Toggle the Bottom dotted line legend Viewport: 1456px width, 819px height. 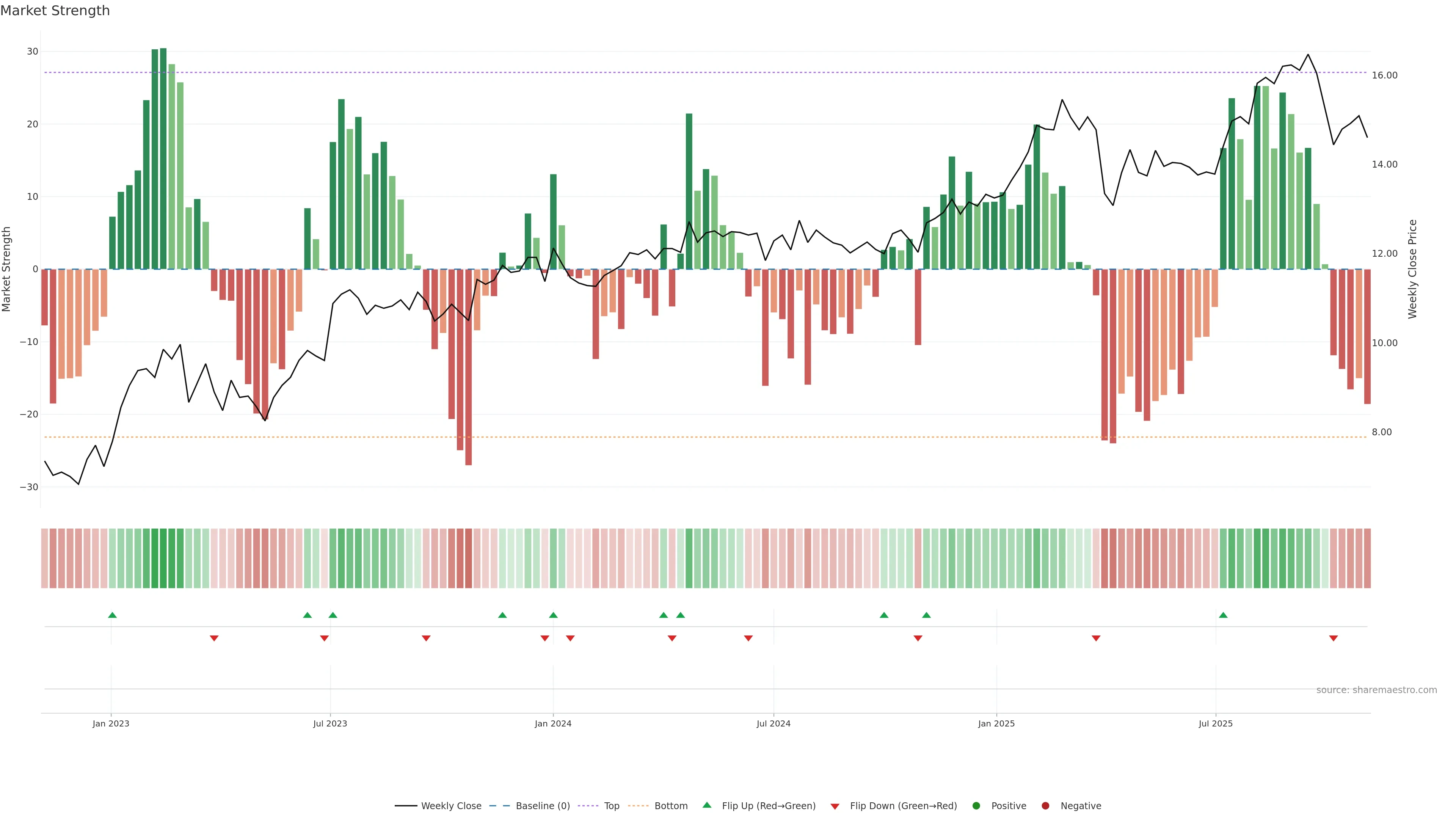[638, 805]
